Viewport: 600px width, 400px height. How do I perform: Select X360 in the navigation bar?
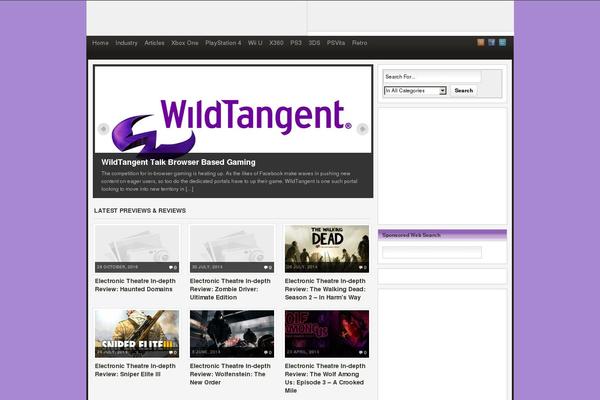276,43
